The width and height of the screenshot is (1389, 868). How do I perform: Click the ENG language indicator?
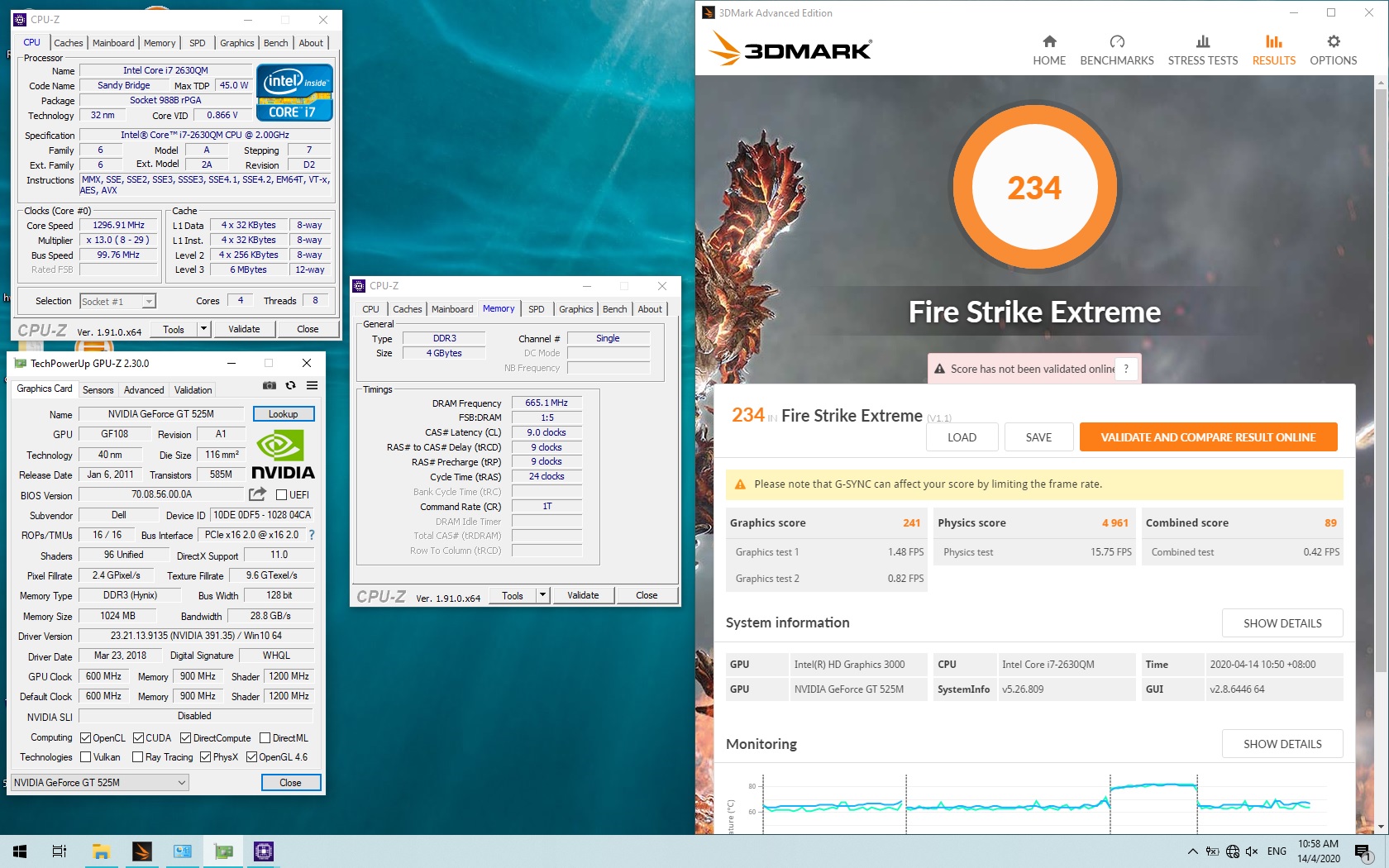tap(1277, 851)
